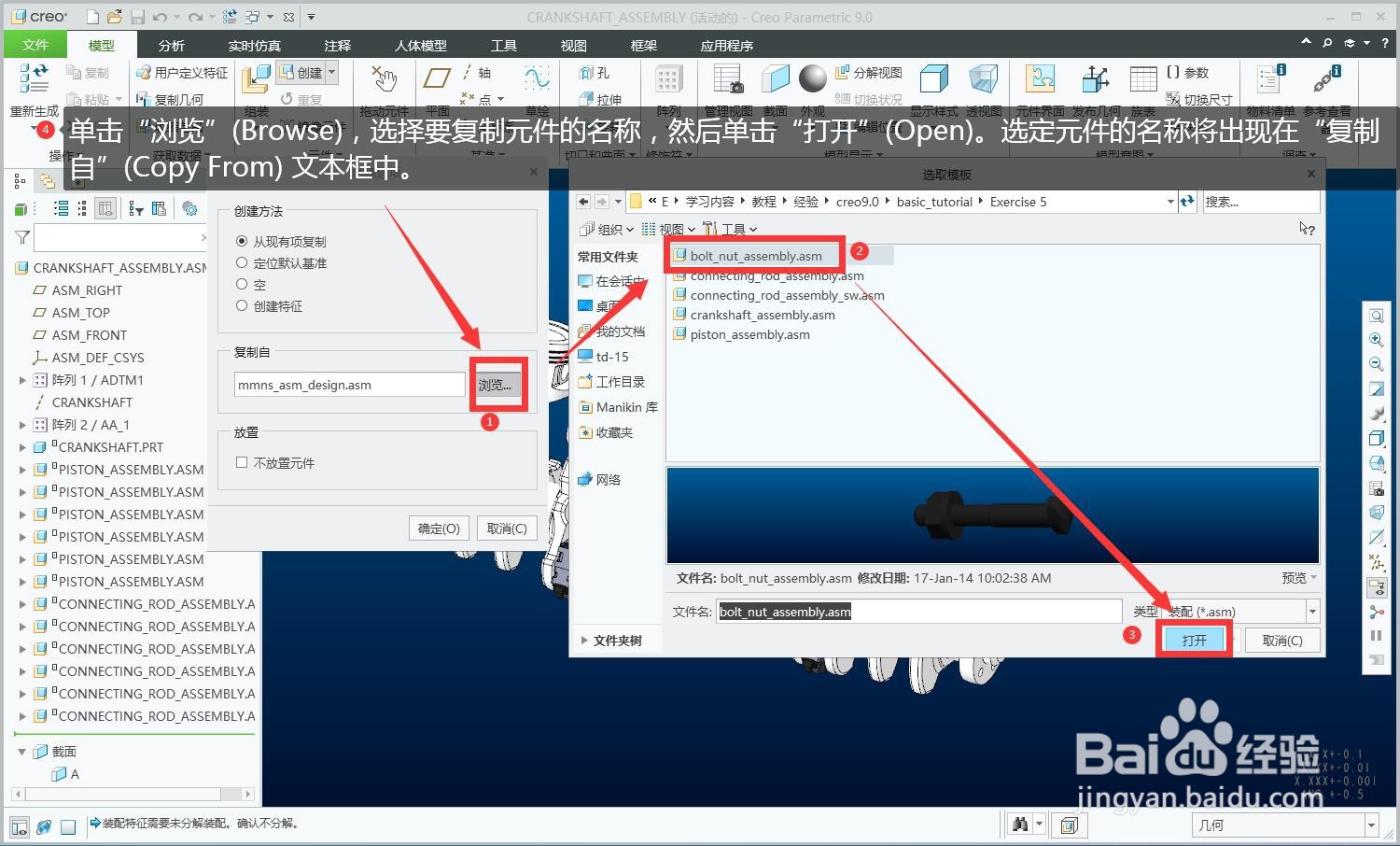The image size is (1400, 846).
Task: Open the Bill of Materials (物料清单) icon
Action: click(x=1271, y=79)
